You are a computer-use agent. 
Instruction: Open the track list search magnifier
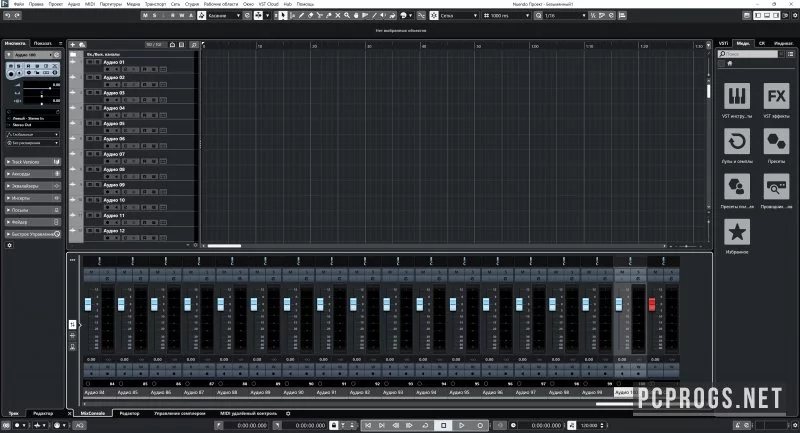click(x=194, y=45)
